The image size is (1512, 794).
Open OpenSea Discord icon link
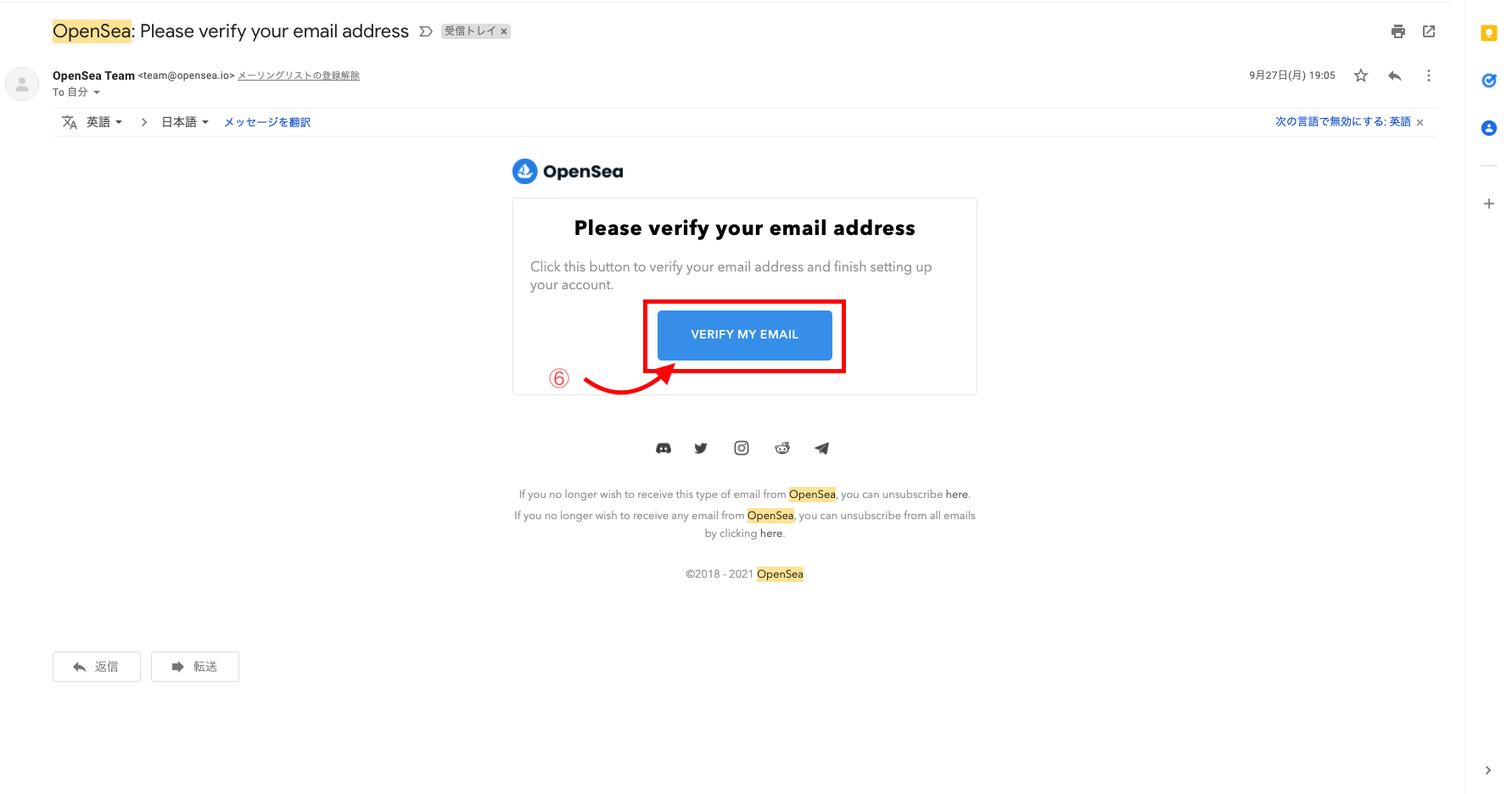click(x=664, y=448)
